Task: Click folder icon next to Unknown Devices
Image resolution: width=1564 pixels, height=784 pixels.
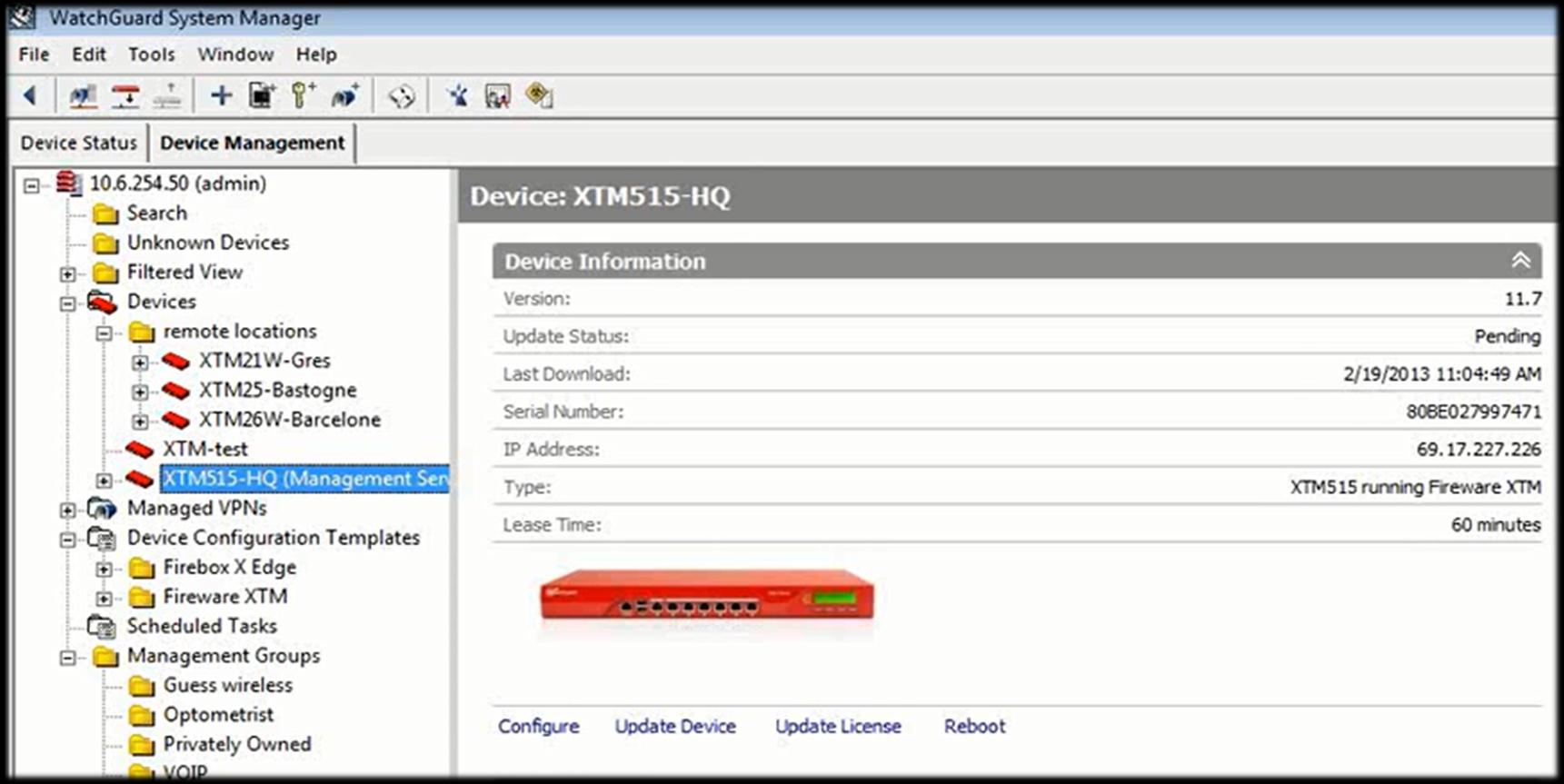Action: tap(106, 243)
